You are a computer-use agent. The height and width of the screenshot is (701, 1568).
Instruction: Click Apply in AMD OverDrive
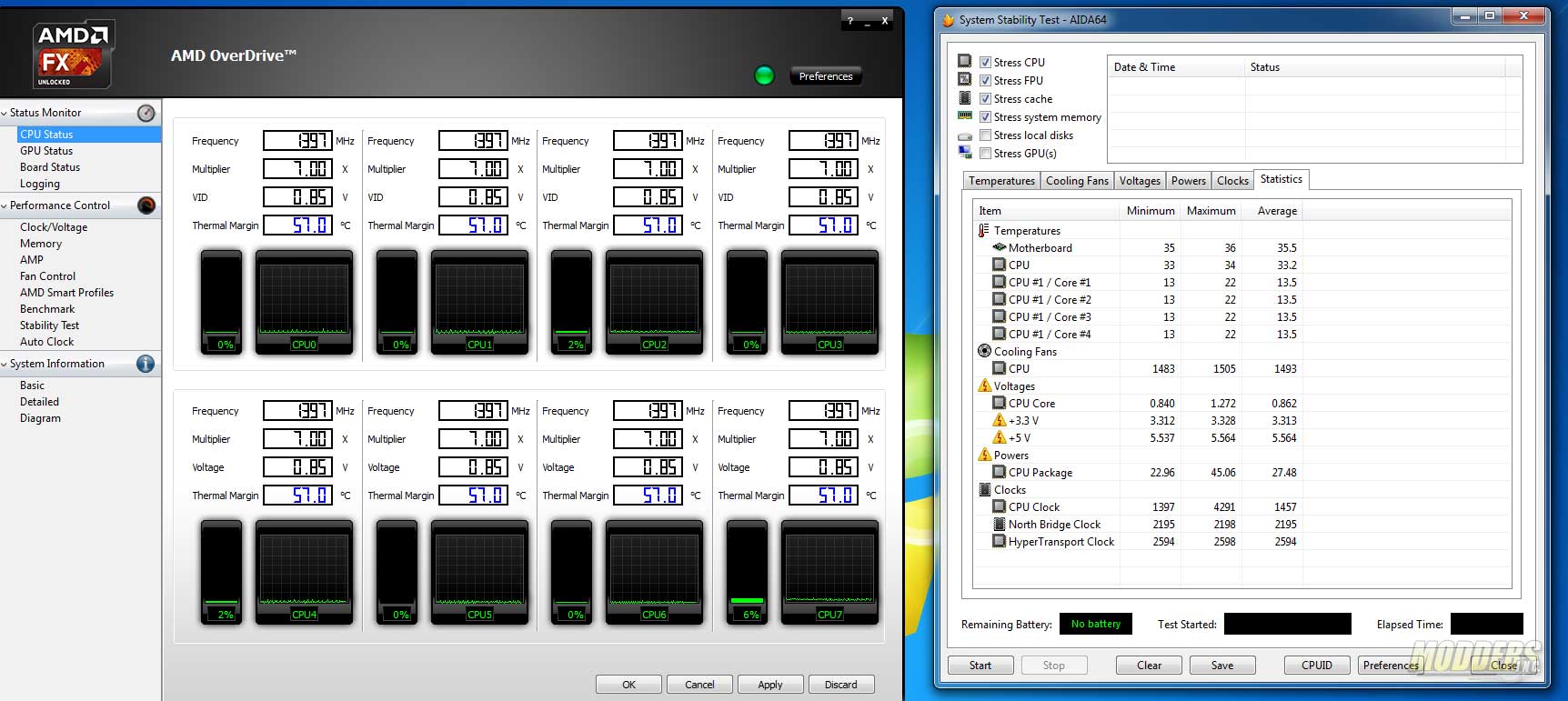pyautogui.click(x=770, y=685)
